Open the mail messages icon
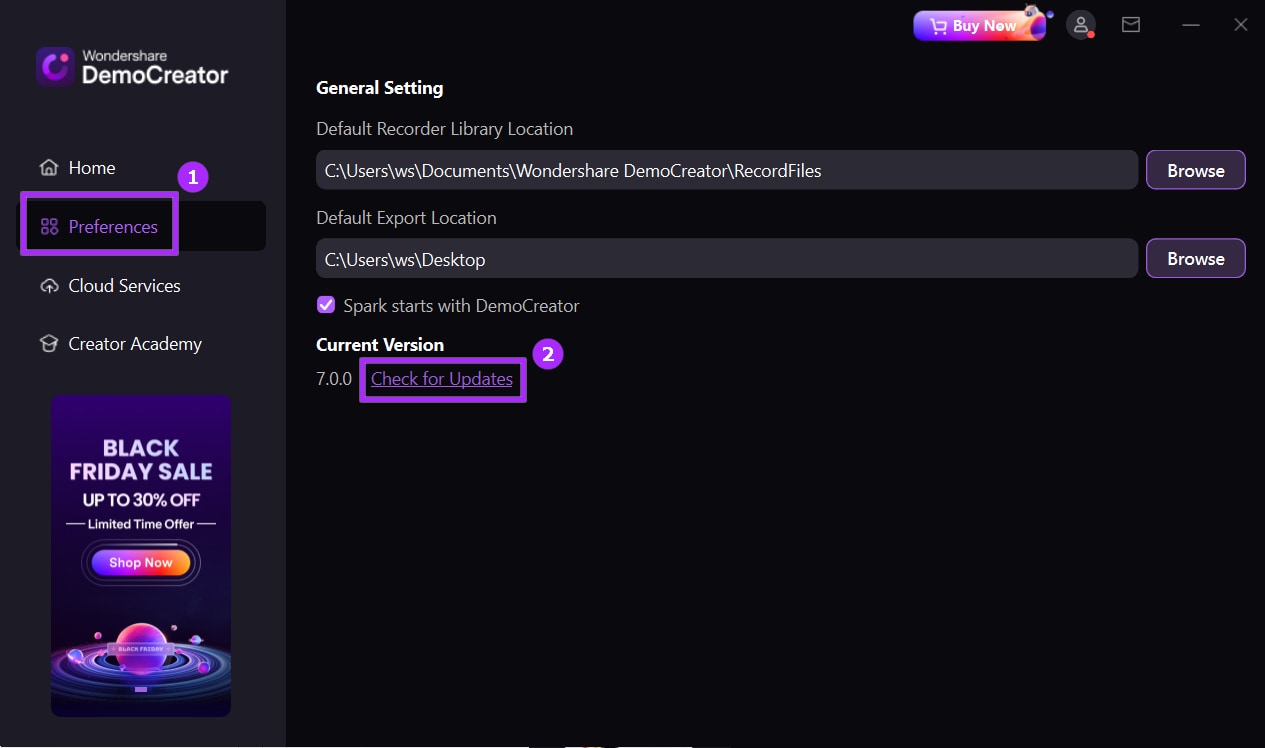 (1131, 25)
